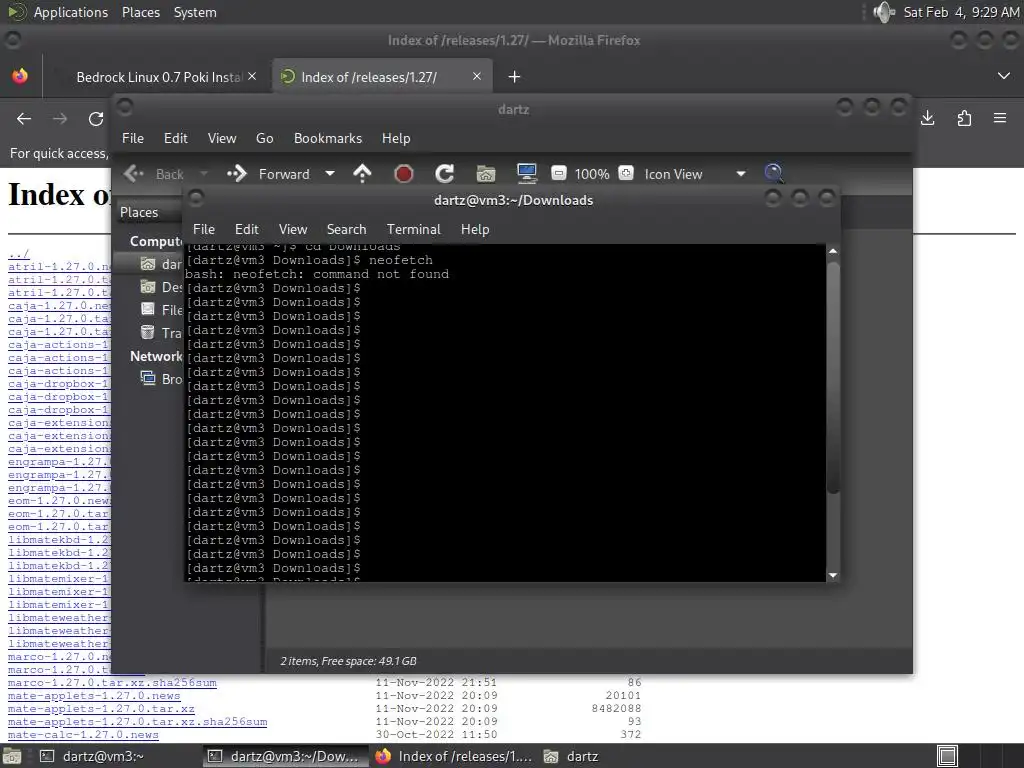The height and width of the screenshot is (768, 1024).
Task: Open the terminal's View menu
Action: coord(293,229)
